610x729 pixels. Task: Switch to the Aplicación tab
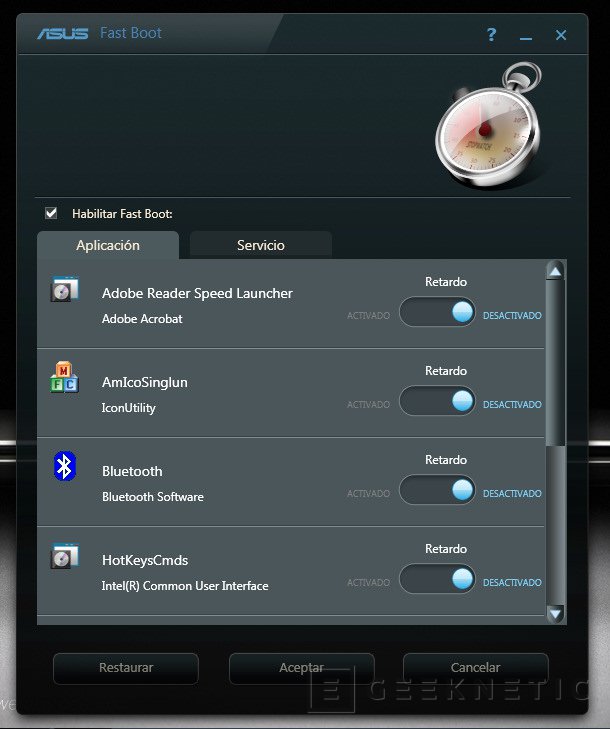[x=108, y=245]
